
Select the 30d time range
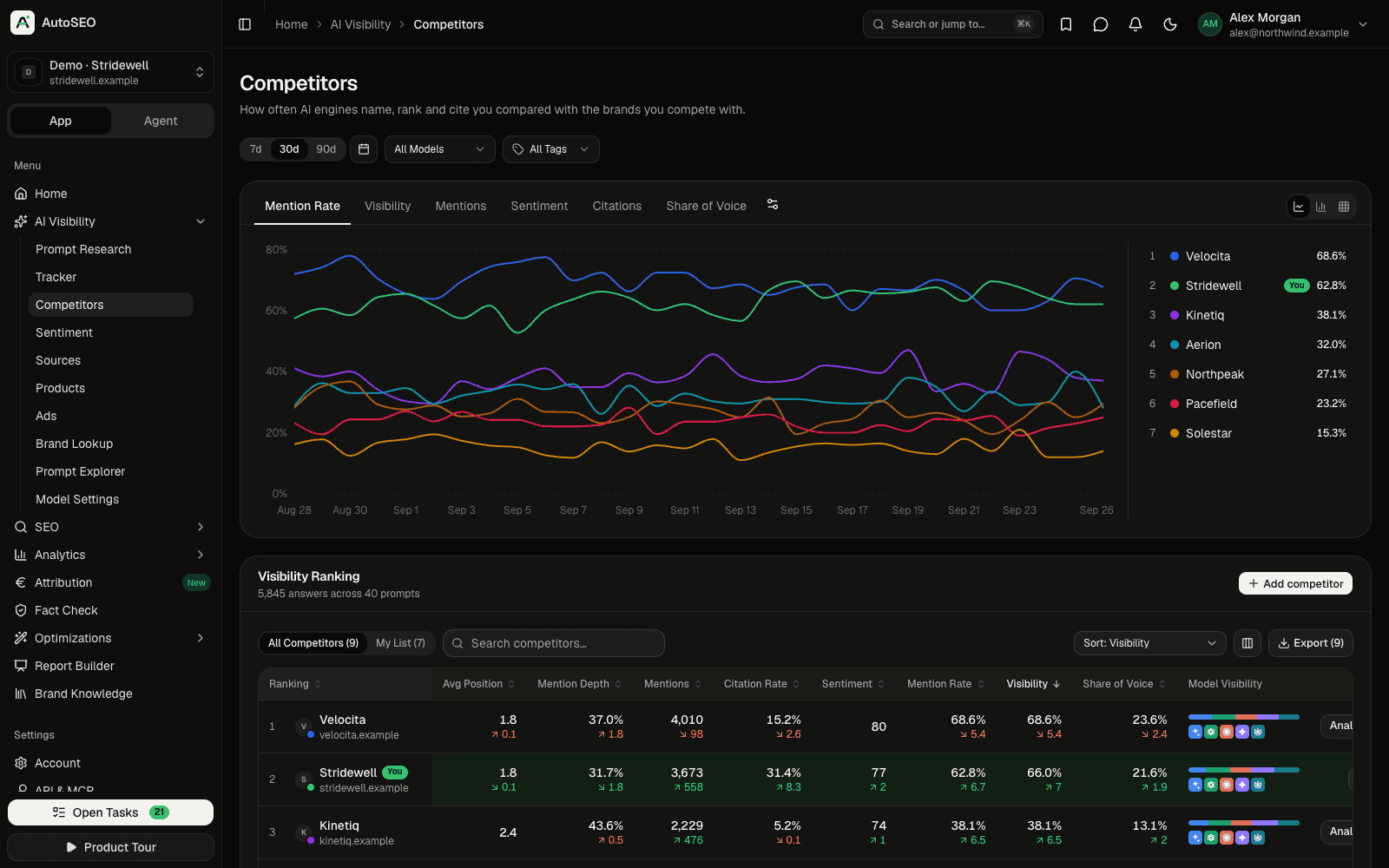coord(289,149)
